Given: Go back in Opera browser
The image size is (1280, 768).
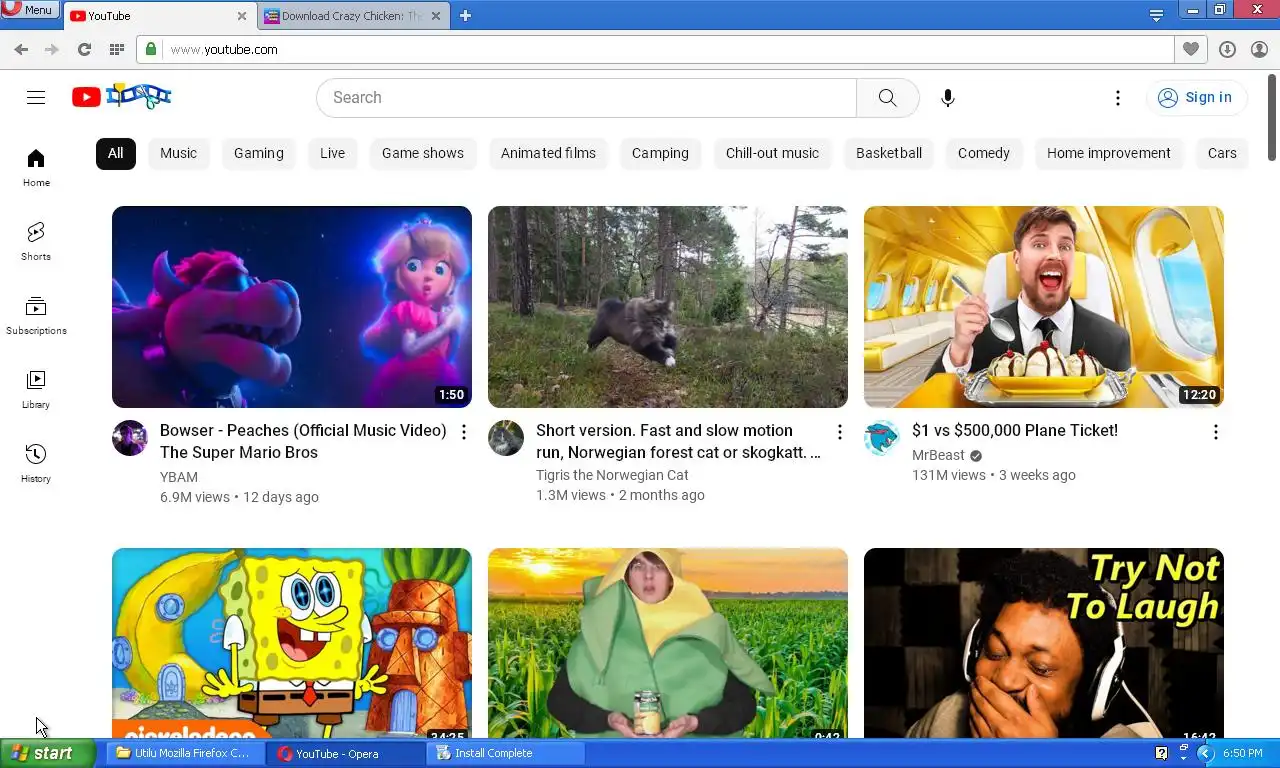Looking at the screenshot, I should (21, 49).
